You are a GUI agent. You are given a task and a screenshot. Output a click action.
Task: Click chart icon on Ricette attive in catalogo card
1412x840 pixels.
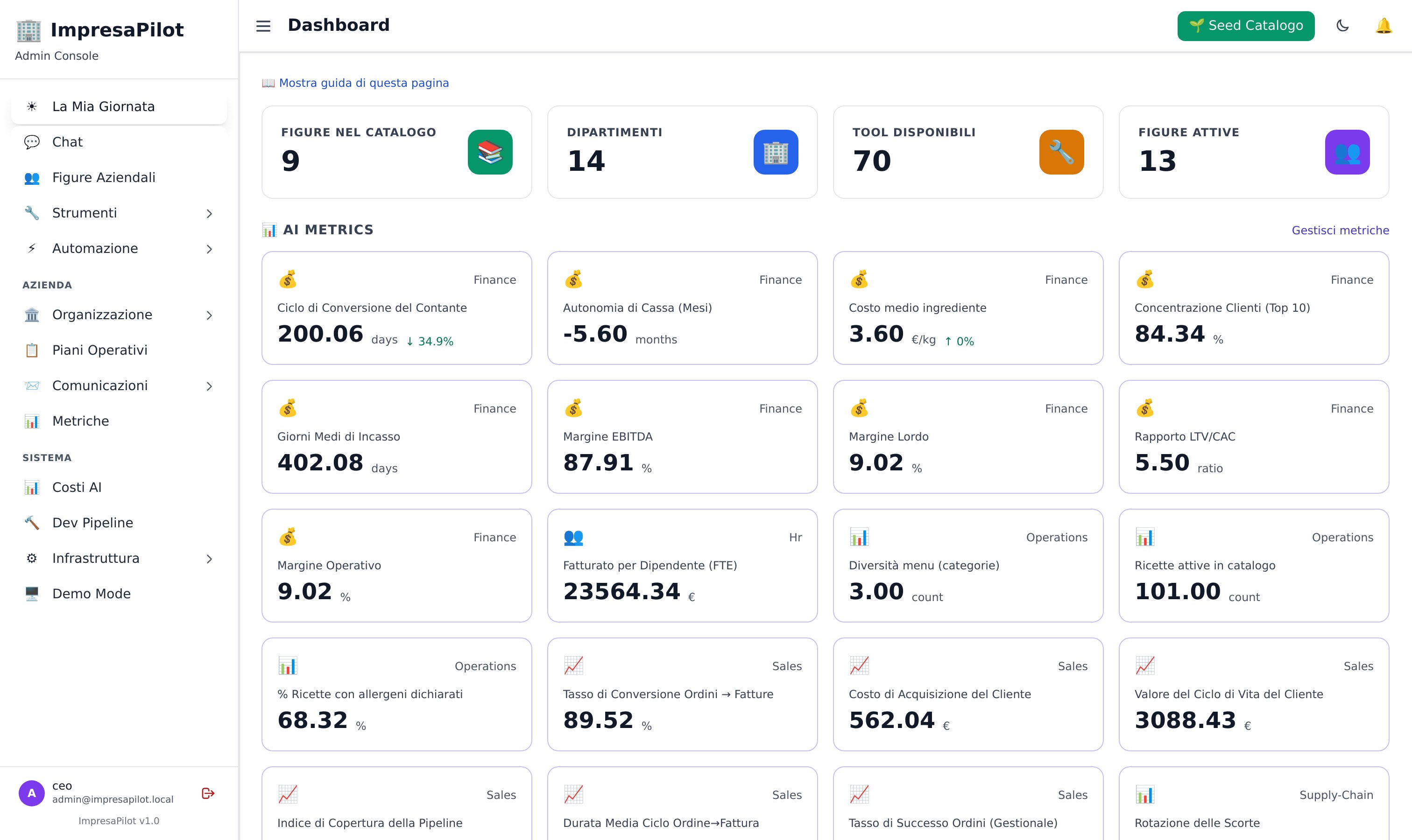(1144, 537)
